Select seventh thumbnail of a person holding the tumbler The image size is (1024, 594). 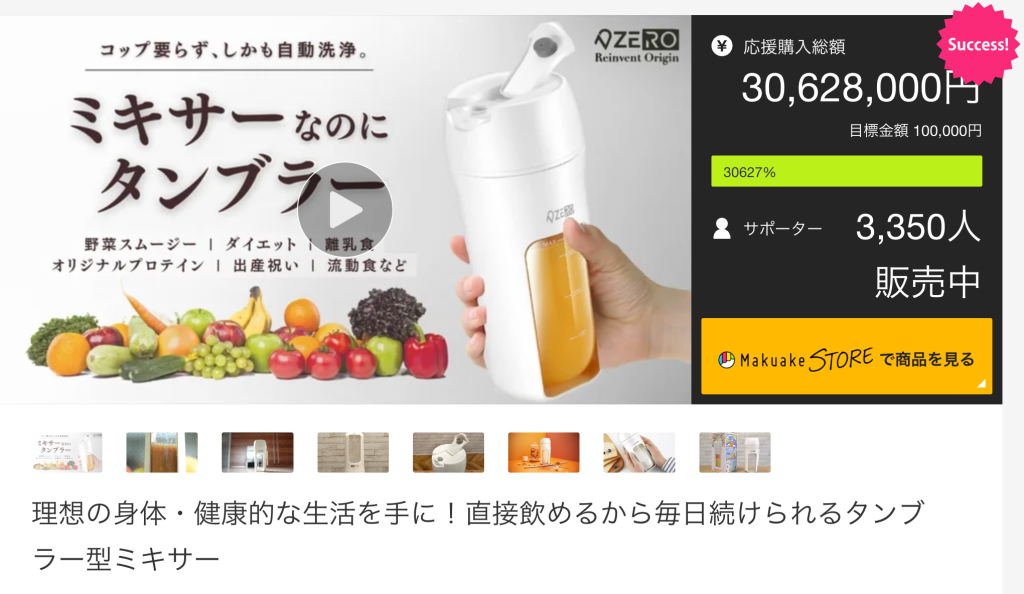(x=639, y=452)
